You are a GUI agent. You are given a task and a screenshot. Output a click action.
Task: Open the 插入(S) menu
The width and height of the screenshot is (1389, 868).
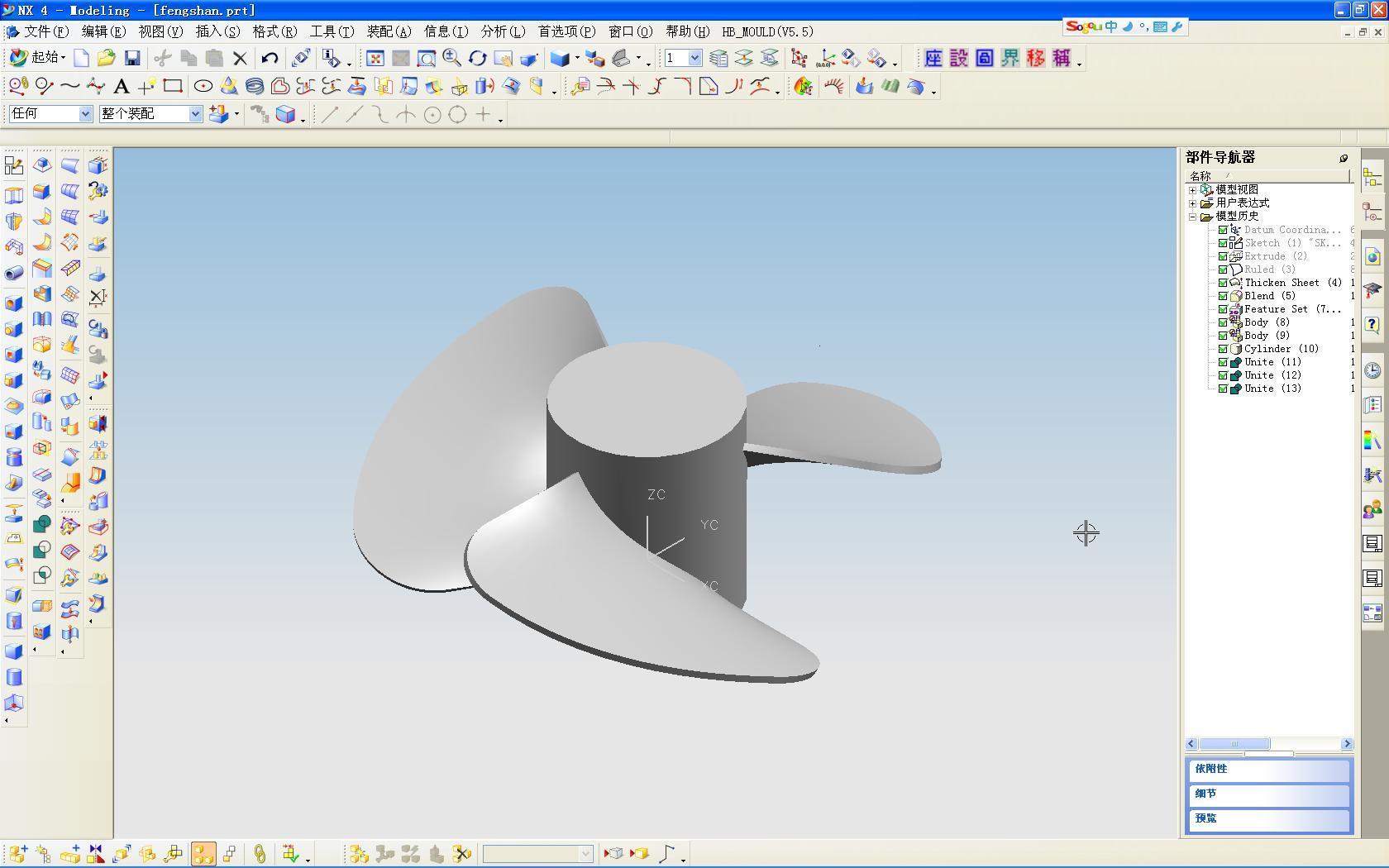pyautogui.click(x=217, y=31)
